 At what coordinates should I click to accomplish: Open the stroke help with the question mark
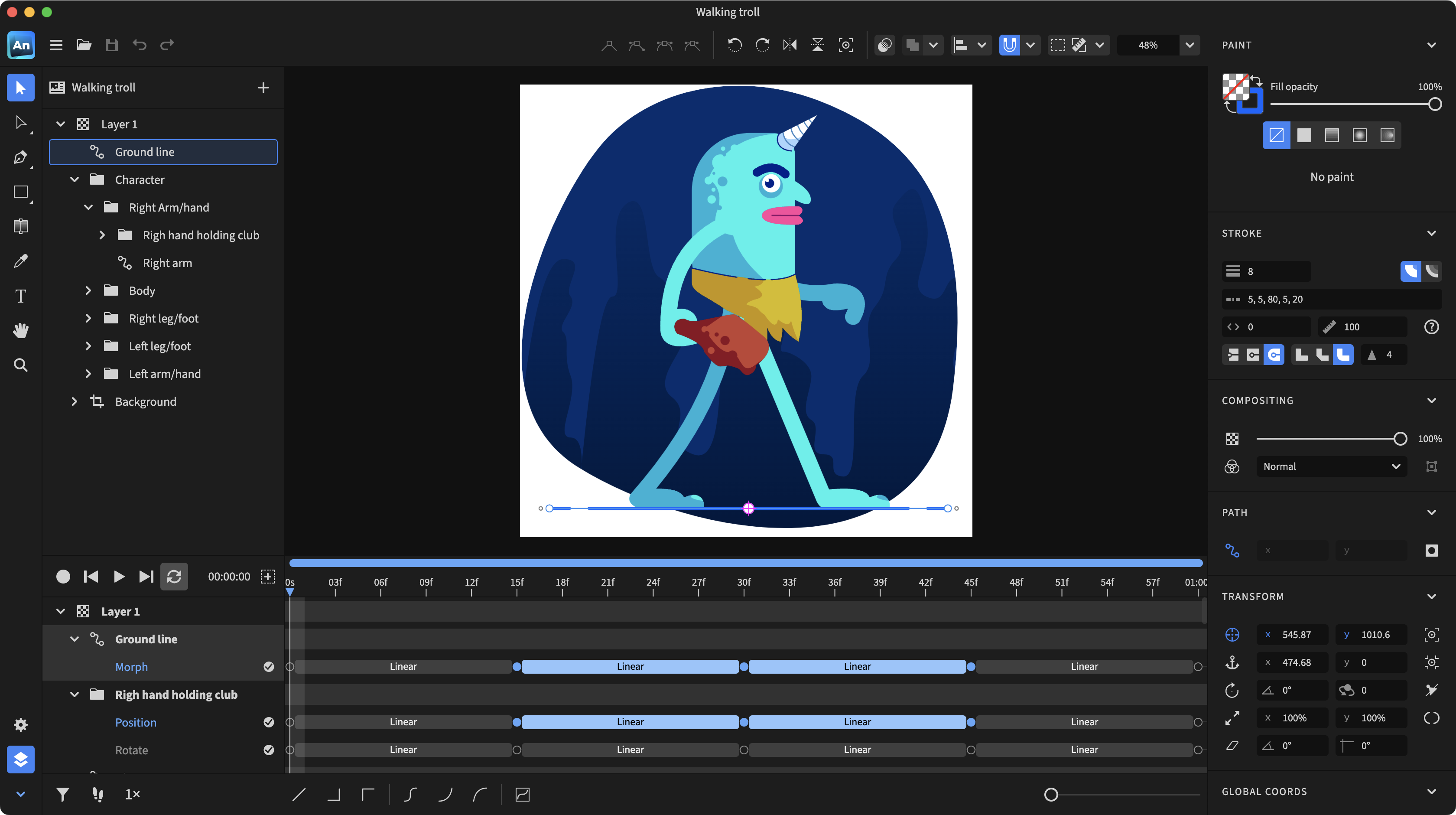coord(1431,326)
